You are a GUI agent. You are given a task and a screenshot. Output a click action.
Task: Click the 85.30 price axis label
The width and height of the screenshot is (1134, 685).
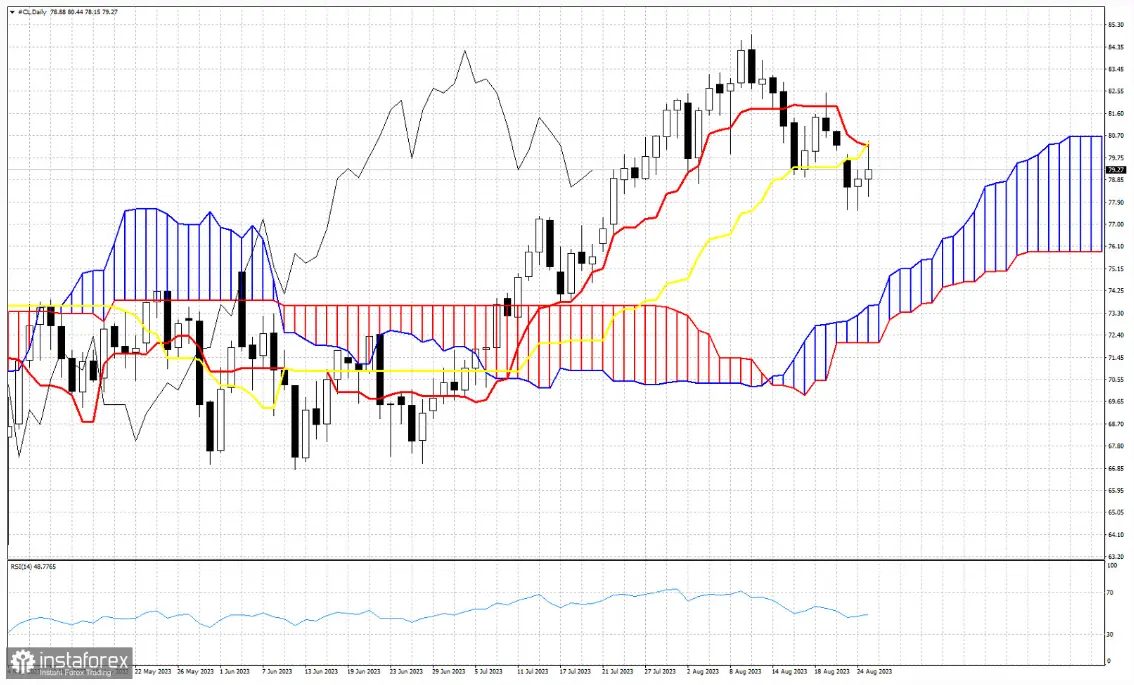coord(1117,25)
